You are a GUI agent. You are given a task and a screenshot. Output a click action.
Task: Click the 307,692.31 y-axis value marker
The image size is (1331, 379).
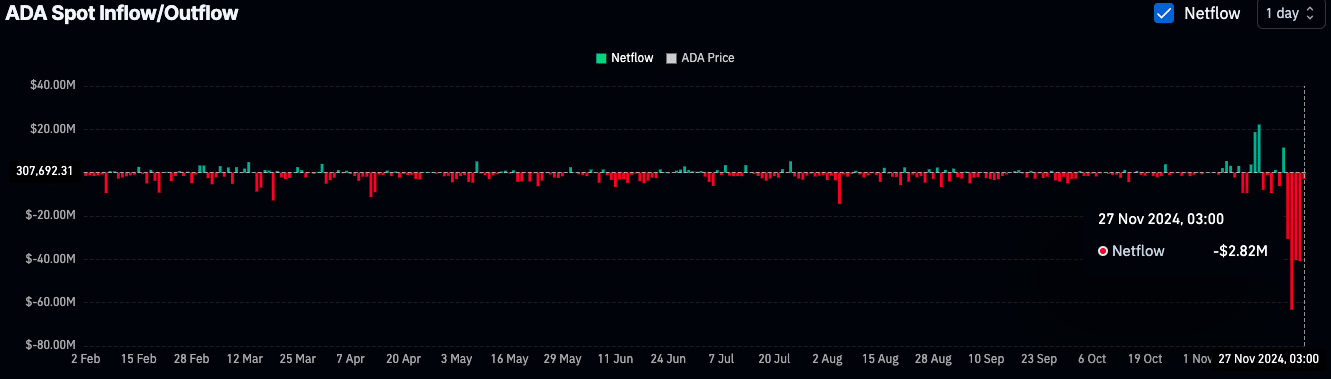[x=45, y=171]
